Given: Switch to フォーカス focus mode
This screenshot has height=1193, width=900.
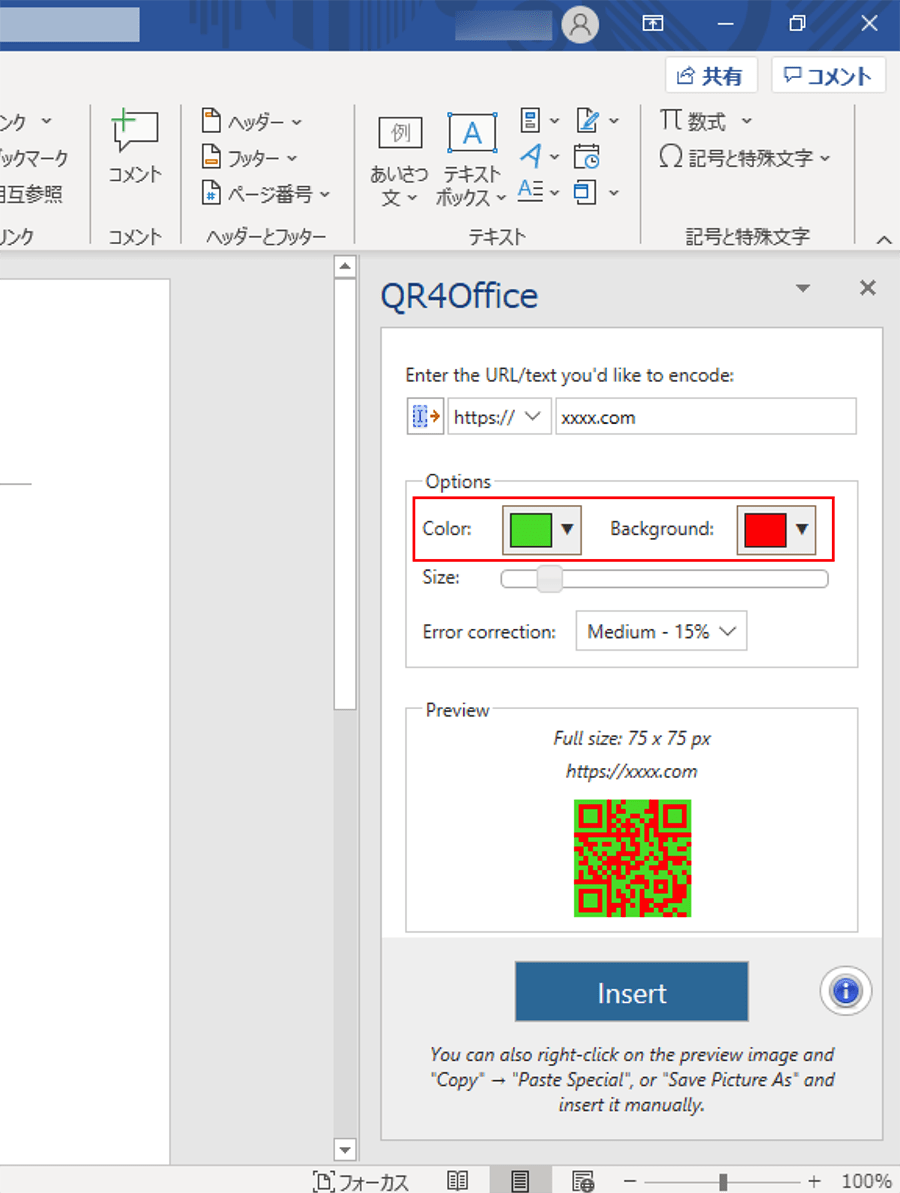Looking at the screenshot, I should [x=361, y=1181].
